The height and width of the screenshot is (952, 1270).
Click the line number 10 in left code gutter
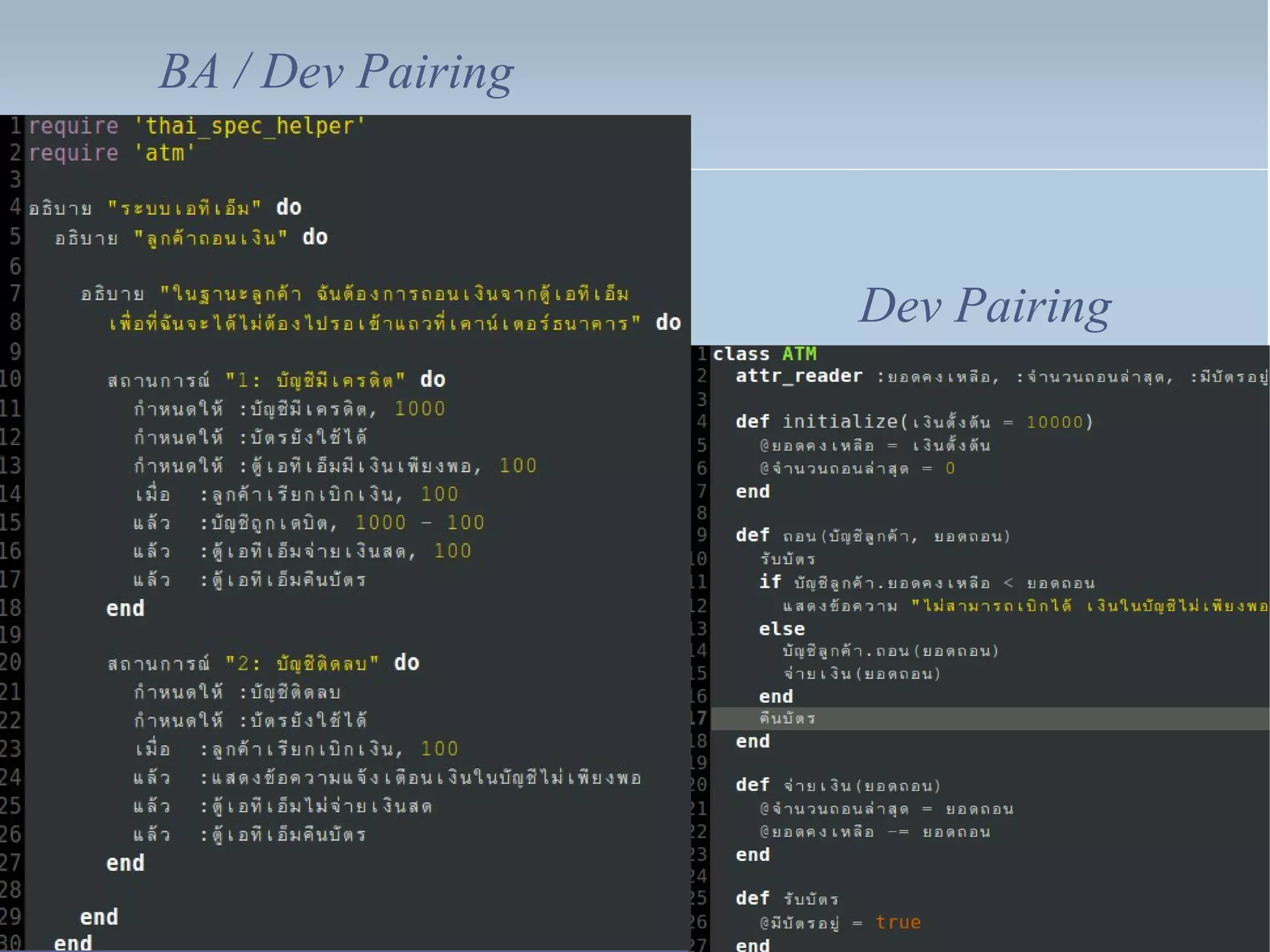[11, 378]
